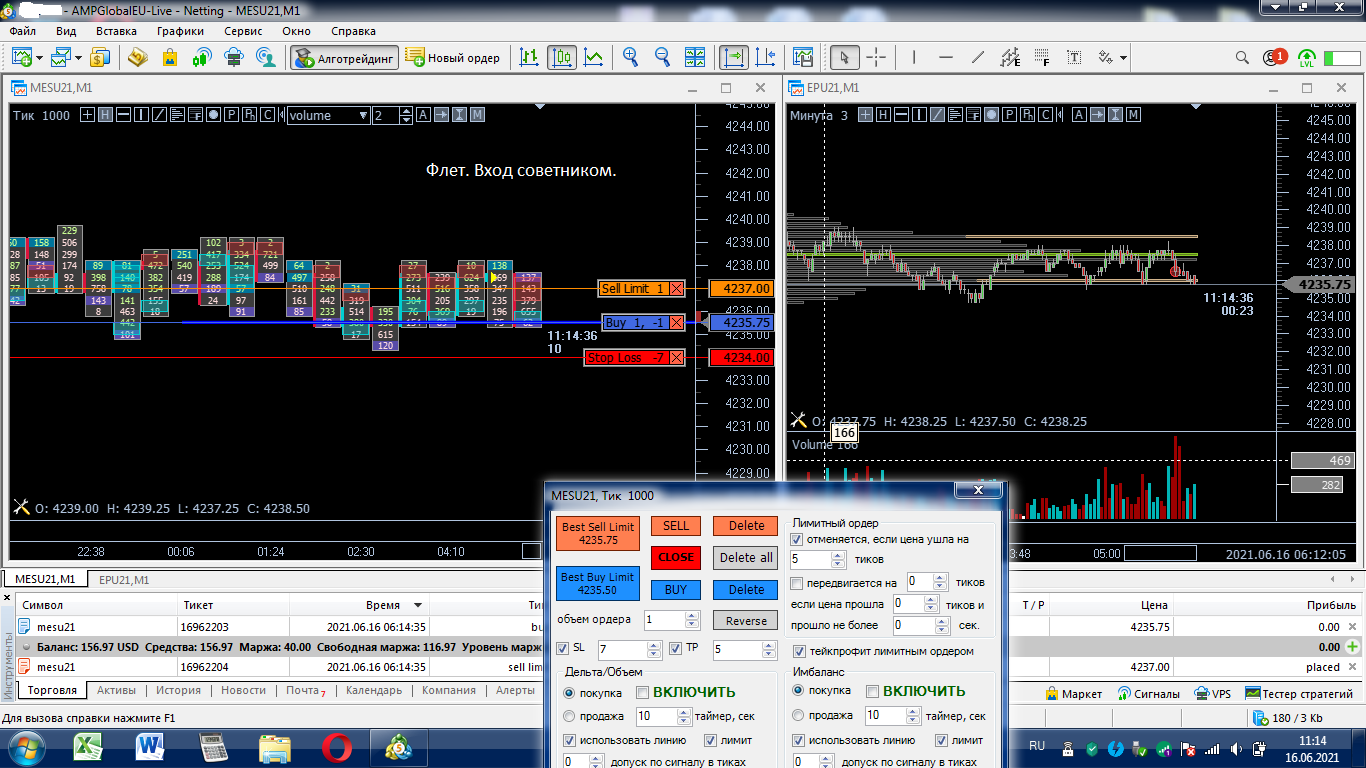Image resolution: width=1366 pixels, height=768 pixels.
Task: Uncheck the TP checkbox in the panel
Action: 675,649
